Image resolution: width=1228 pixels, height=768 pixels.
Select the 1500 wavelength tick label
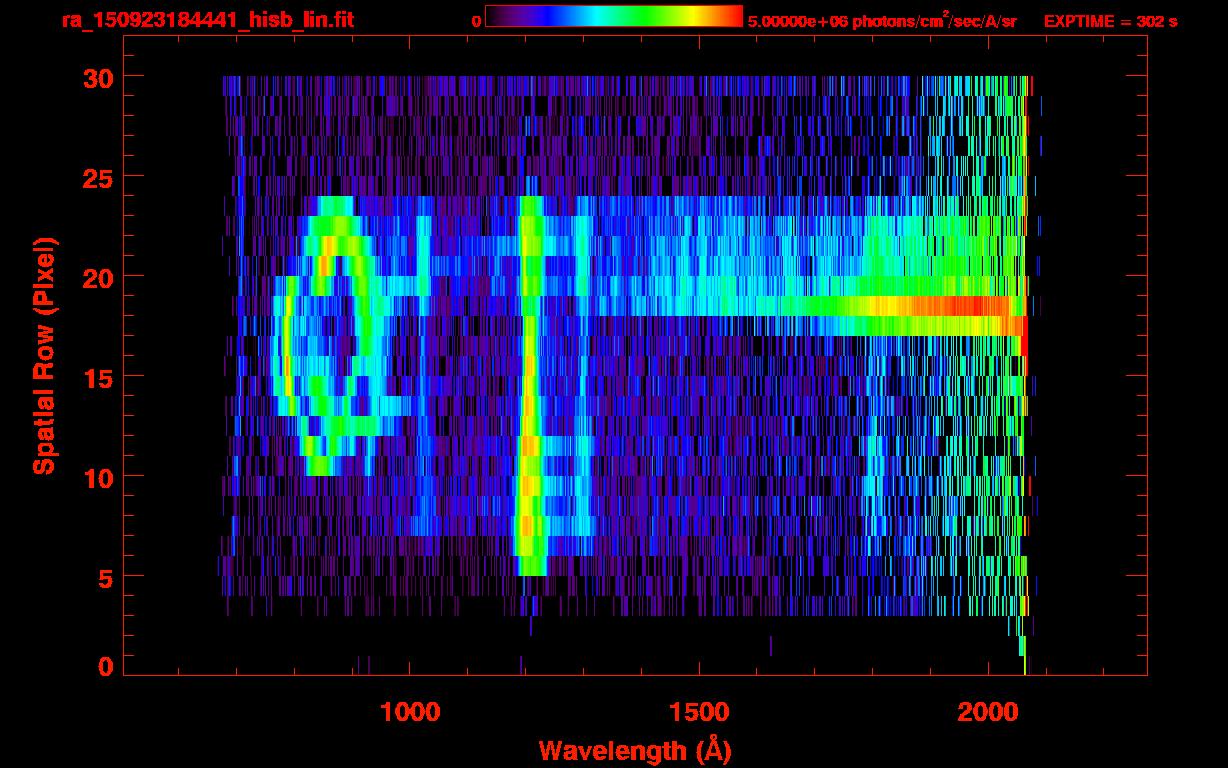point(698,712)
